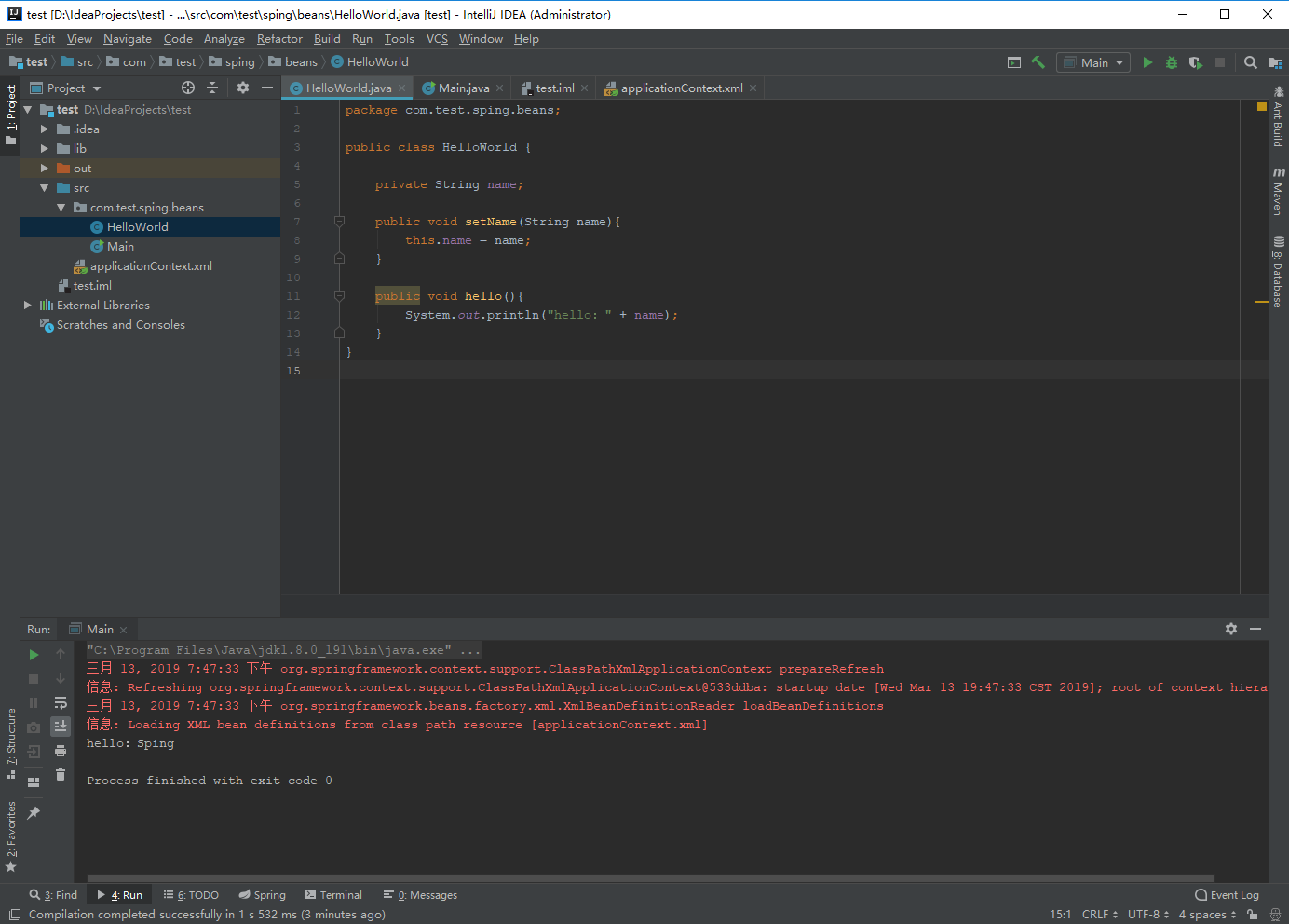
Task: Collapse the com.test.sping.beans package
Action: tap(61, 208)
